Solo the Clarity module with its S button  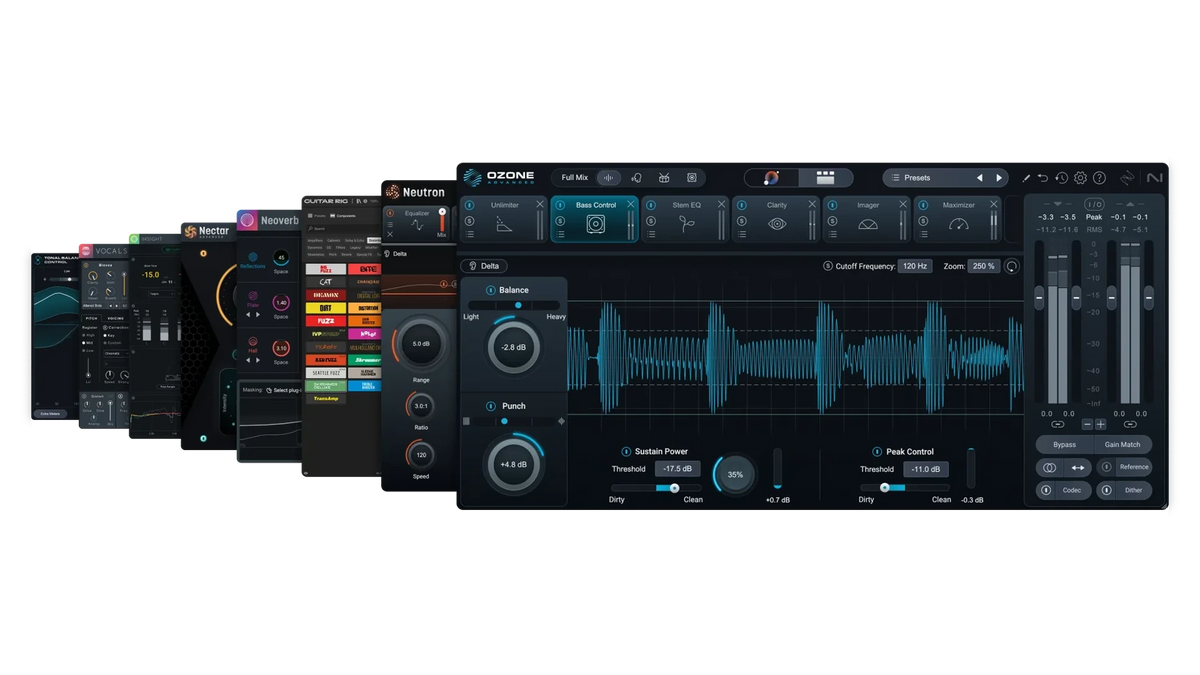pyautogui.click(x=741, y=221)
